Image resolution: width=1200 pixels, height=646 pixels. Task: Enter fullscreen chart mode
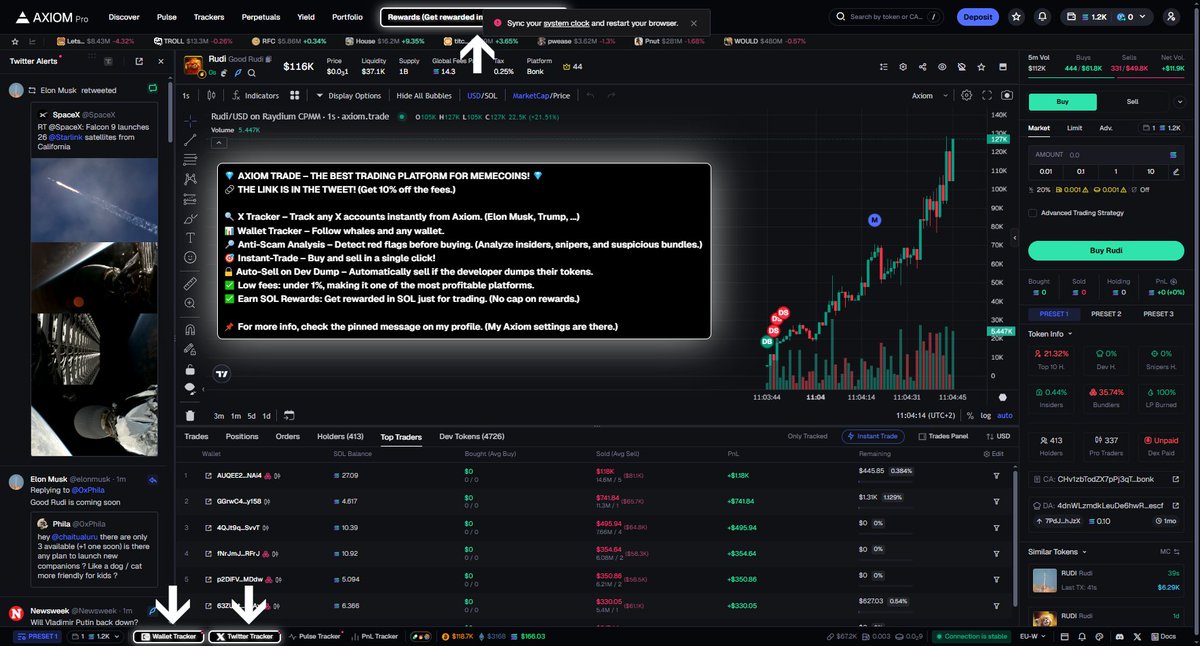[987, 96]
